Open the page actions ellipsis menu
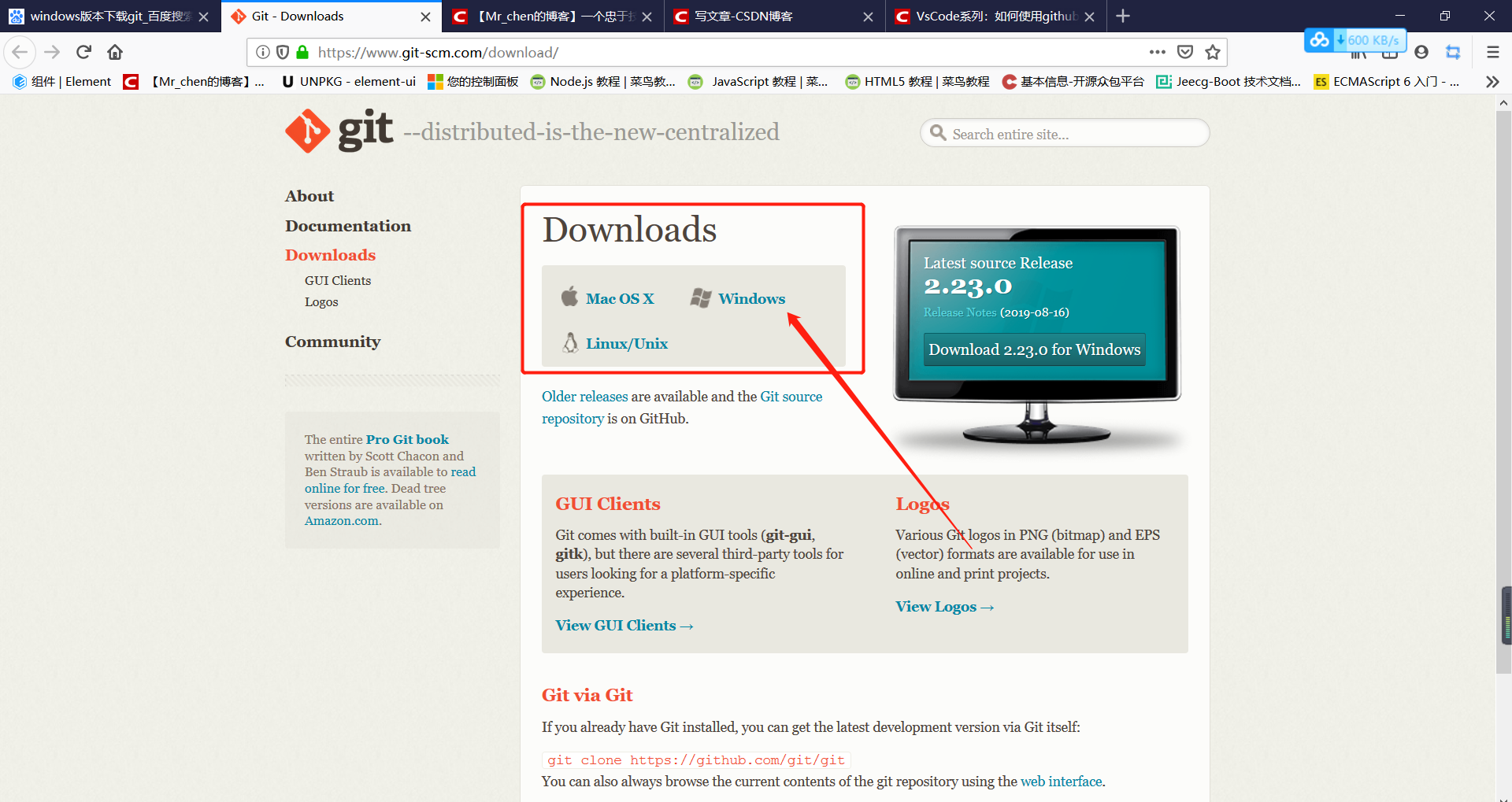 pos(1156,52)
